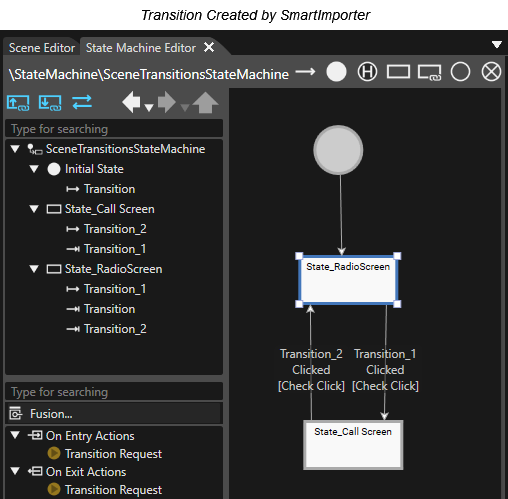This screenshot has height=499, width=508.
Task: Click the upper Type for searching field
Action: [x=114, y=129]
